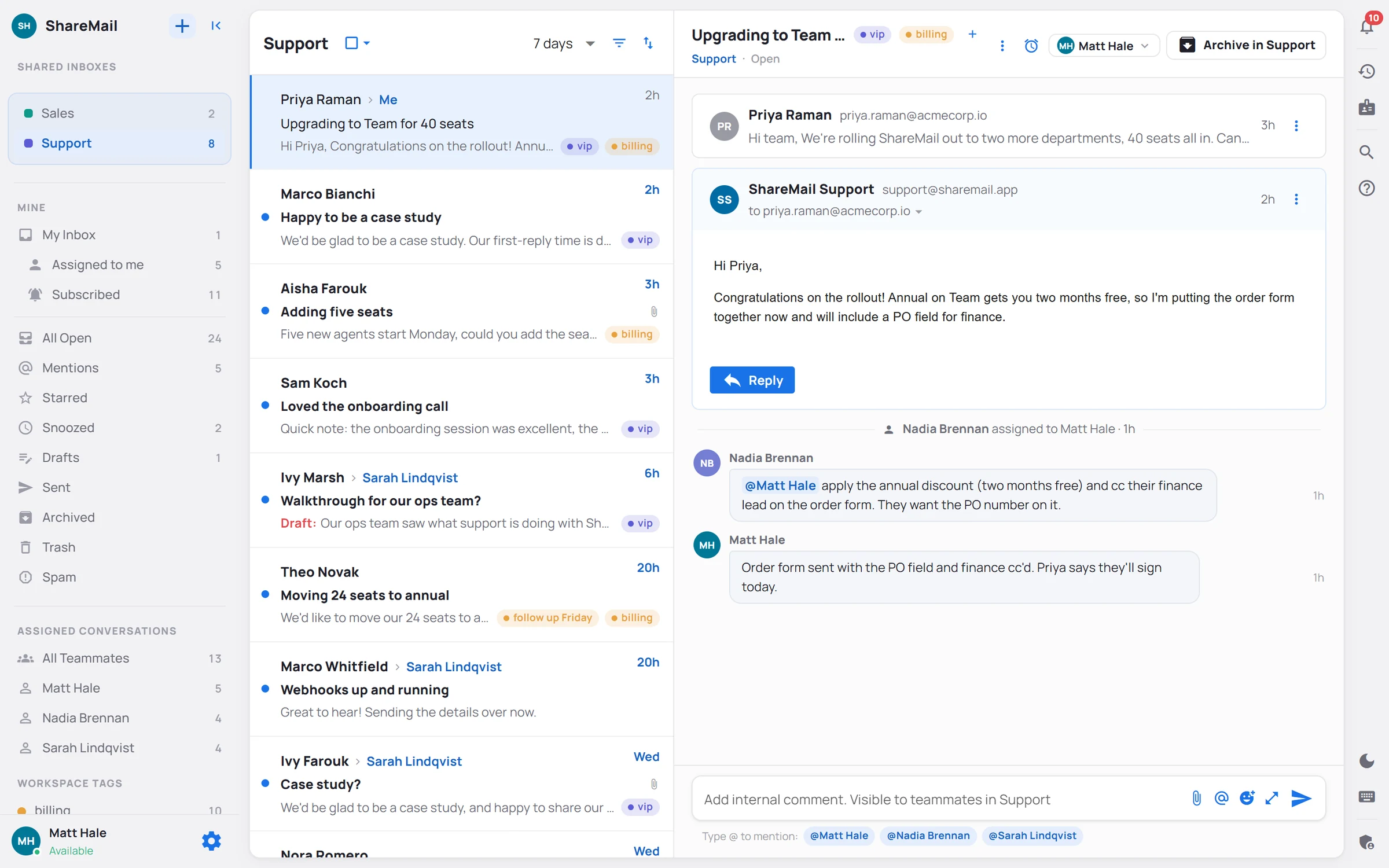Click the attachment icon on Adding five seats

click(654, 311)
